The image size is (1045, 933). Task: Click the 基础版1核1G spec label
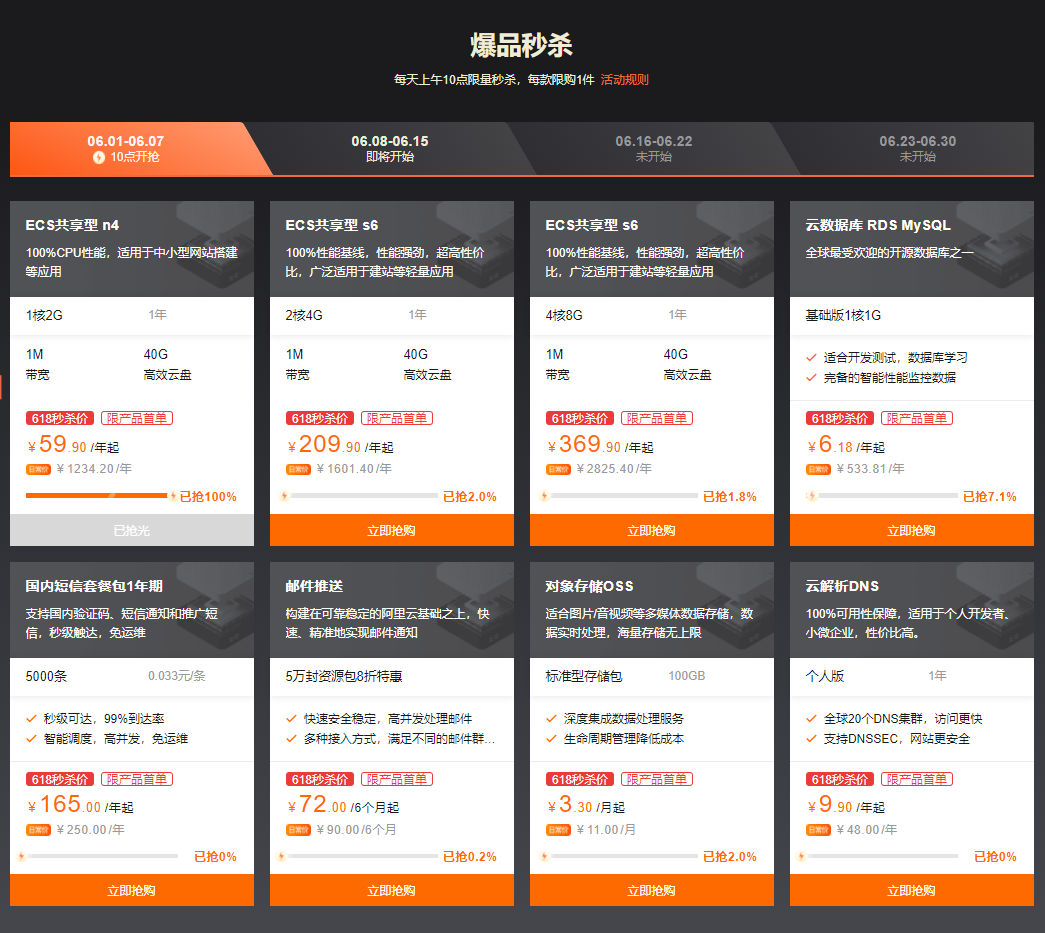[843, 315]
